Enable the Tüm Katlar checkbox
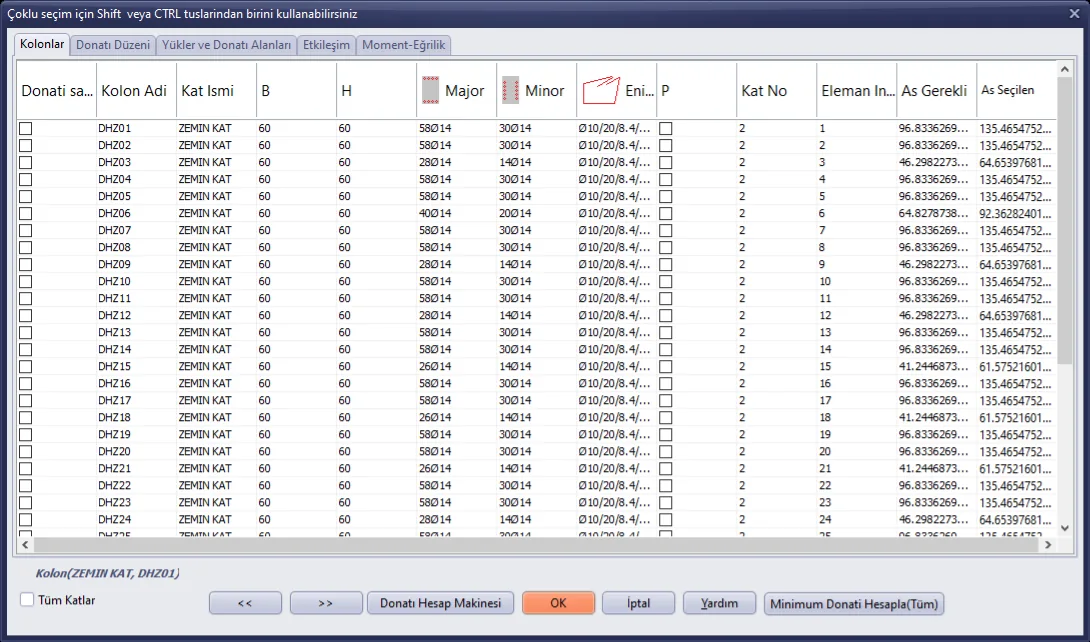This screenshot has width=1090, height=642. [27, 600]
